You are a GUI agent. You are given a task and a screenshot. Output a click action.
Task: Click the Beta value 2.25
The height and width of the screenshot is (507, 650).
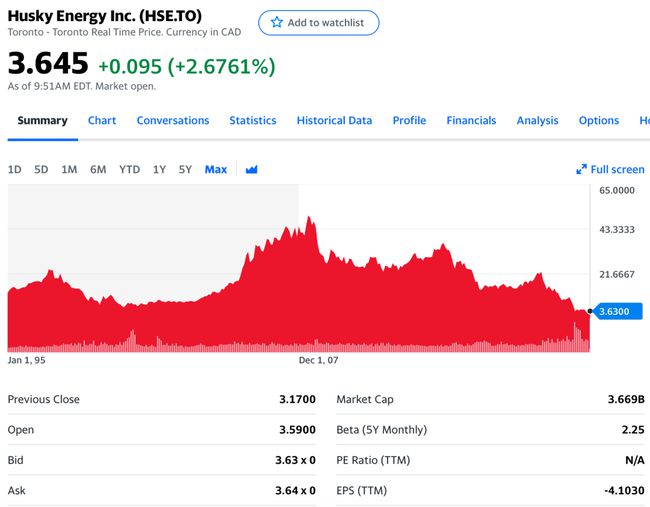633,429
